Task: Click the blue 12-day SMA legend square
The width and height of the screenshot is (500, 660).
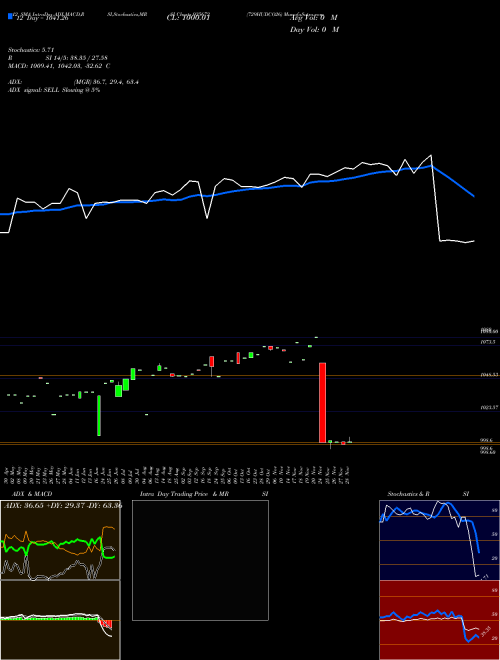Action: (10, 17)
